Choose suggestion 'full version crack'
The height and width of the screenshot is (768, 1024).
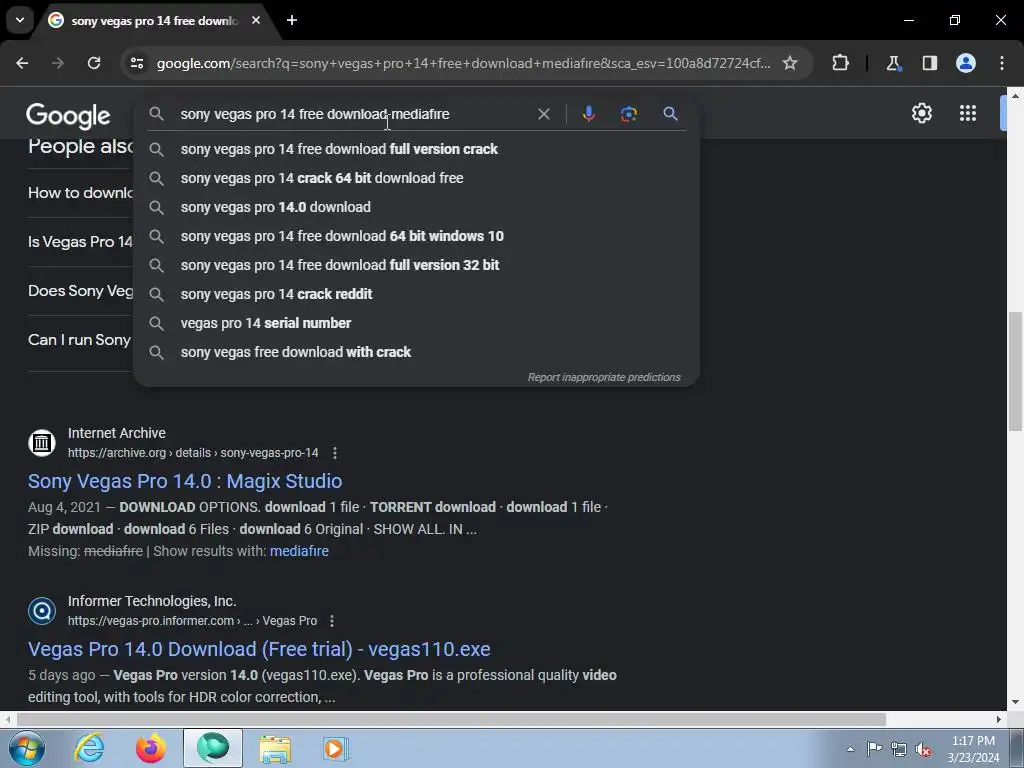click(x=416, y=149)
